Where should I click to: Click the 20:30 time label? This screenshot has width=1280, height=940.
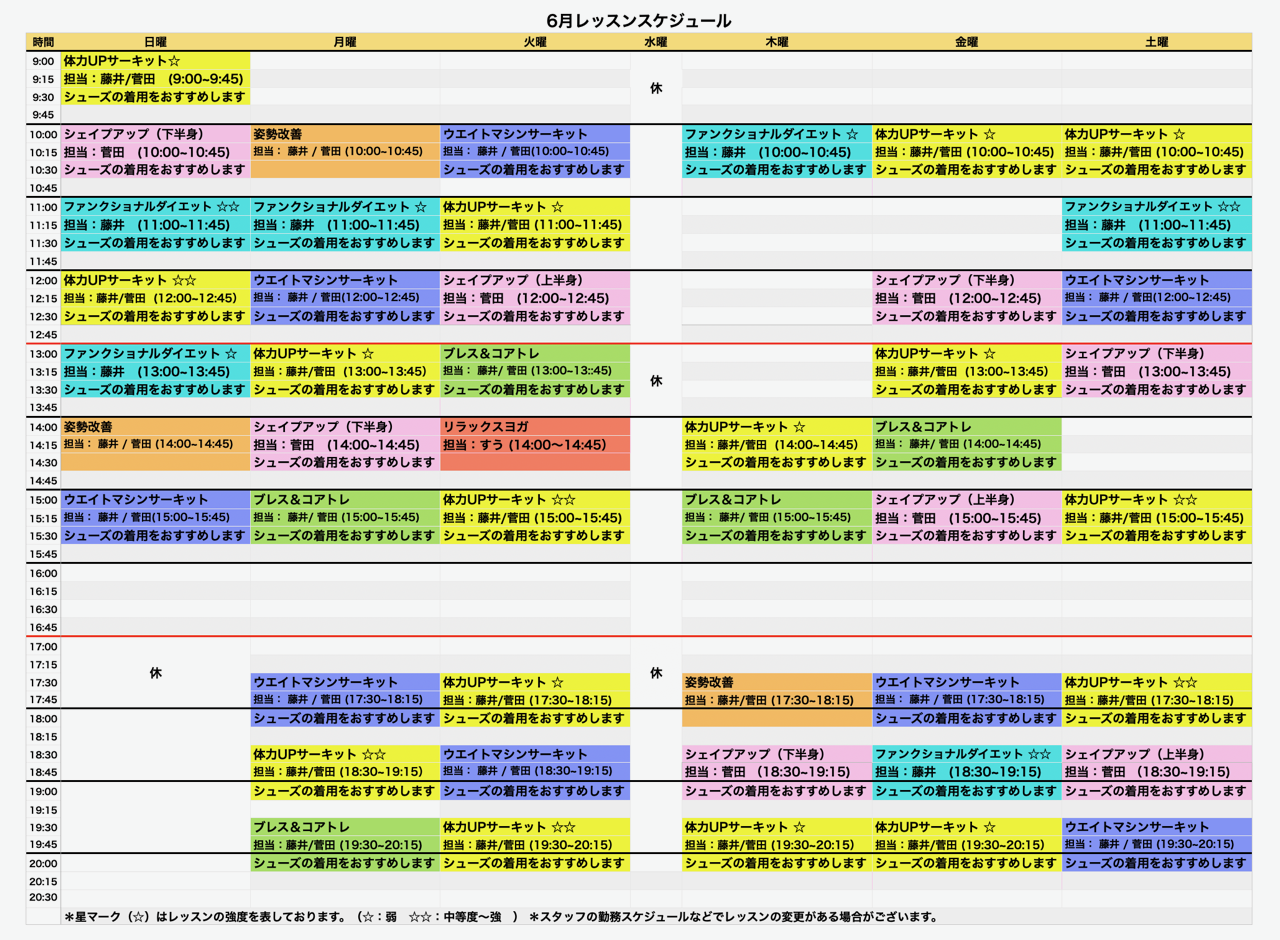[43, 898]
